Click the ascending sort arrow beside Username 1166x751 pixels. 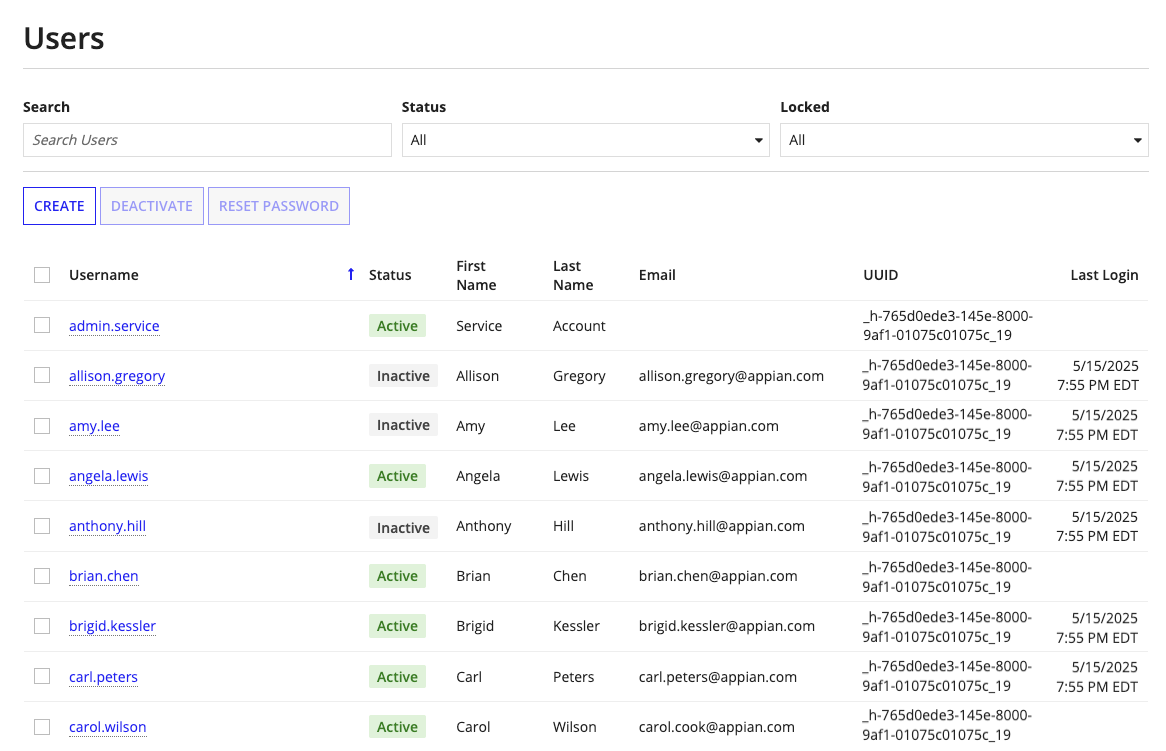pos(351,274)
